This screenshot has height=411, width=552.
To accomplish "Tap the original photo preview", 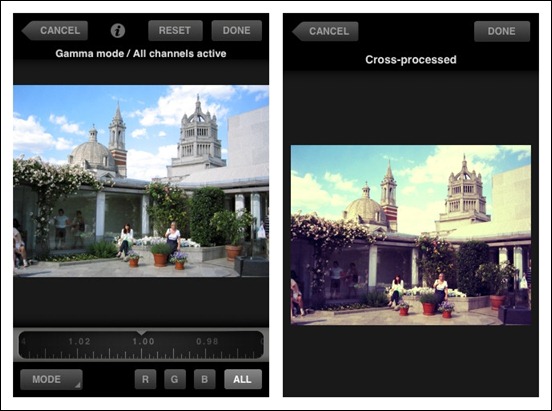I will [x=141, y=181].
